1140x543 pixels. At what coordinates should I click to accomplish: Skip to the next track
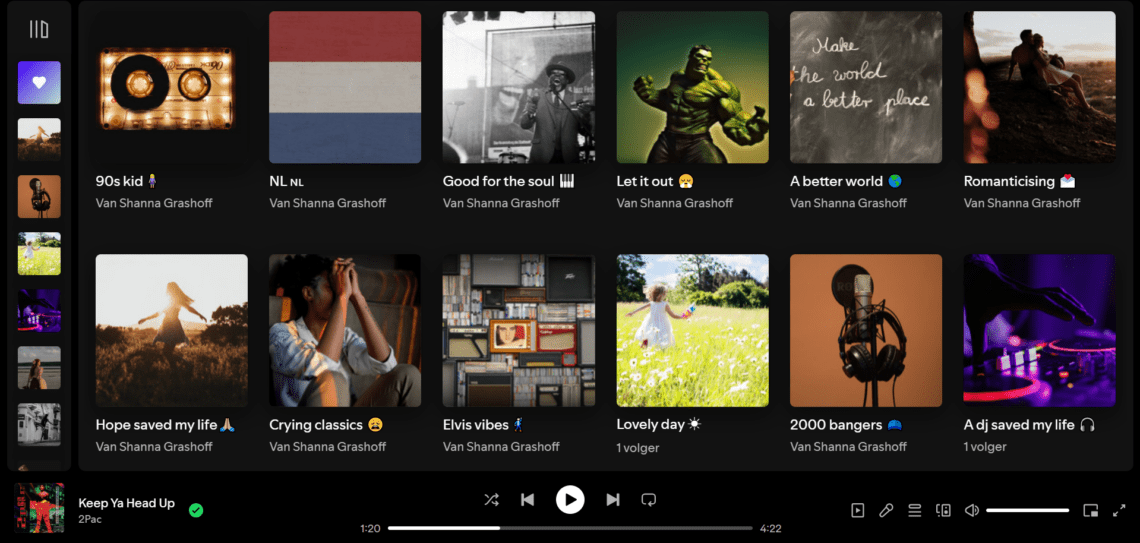(x=613, y=499)
